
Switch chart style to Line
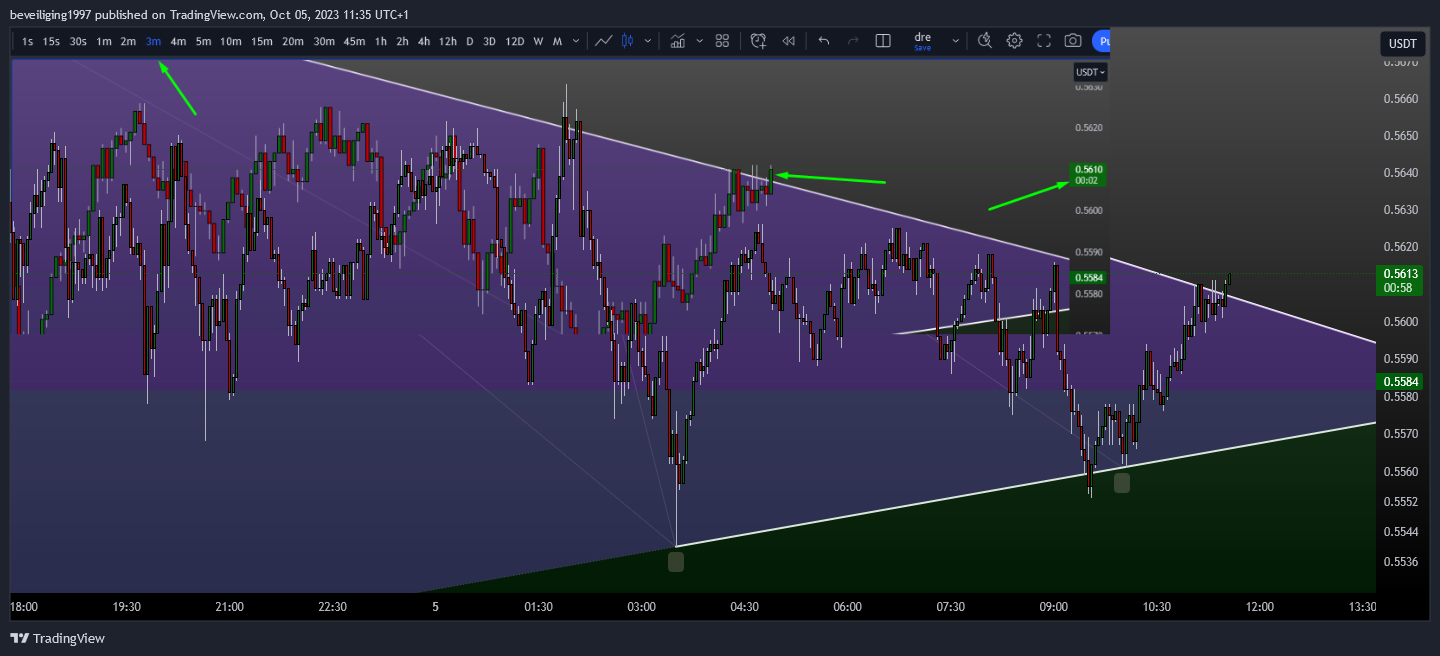click(603, 41)
